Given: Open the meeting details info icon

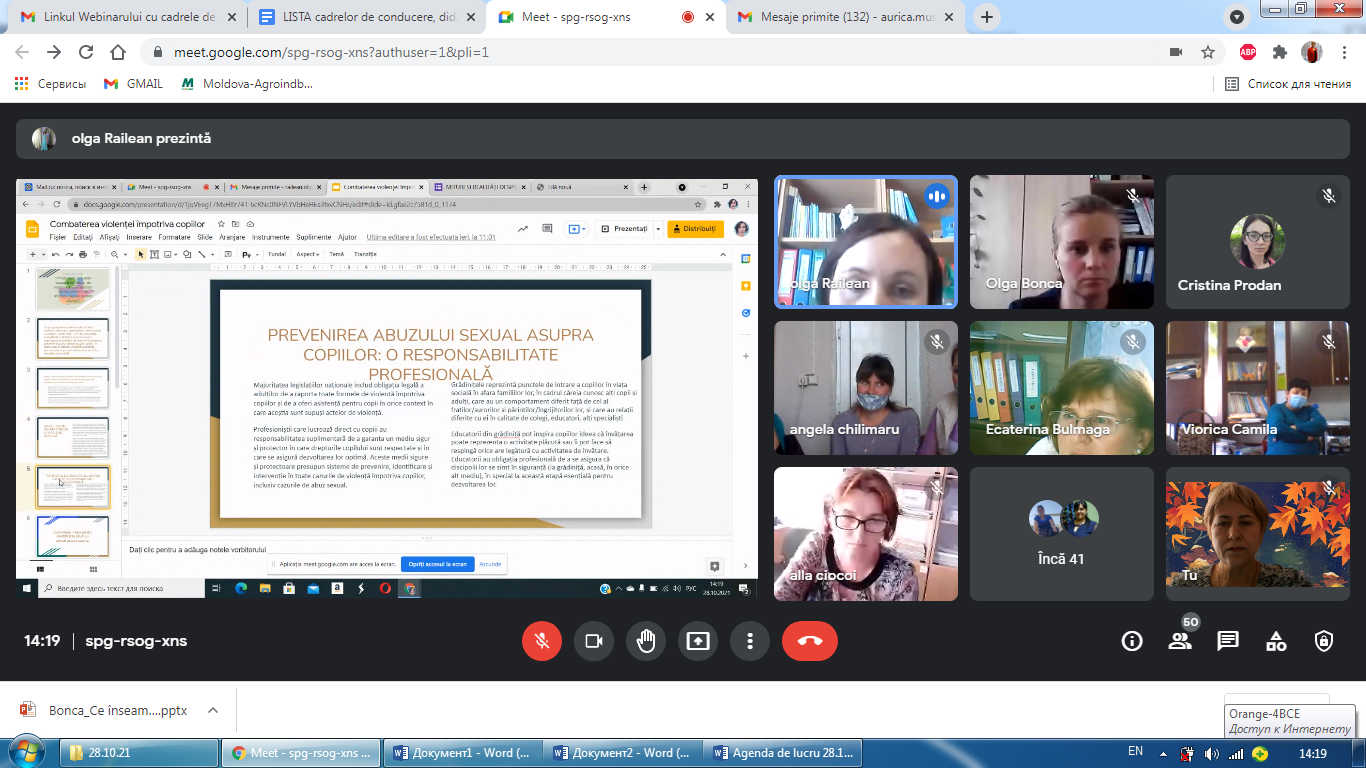Looking at the screenshot, I should click(1132, 641).
